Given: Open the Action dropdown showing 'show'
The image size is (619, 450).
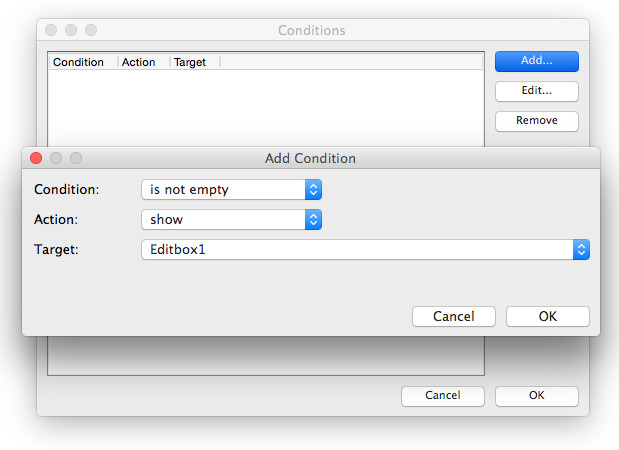Looking at the screenshot, I should coord(231,219).
